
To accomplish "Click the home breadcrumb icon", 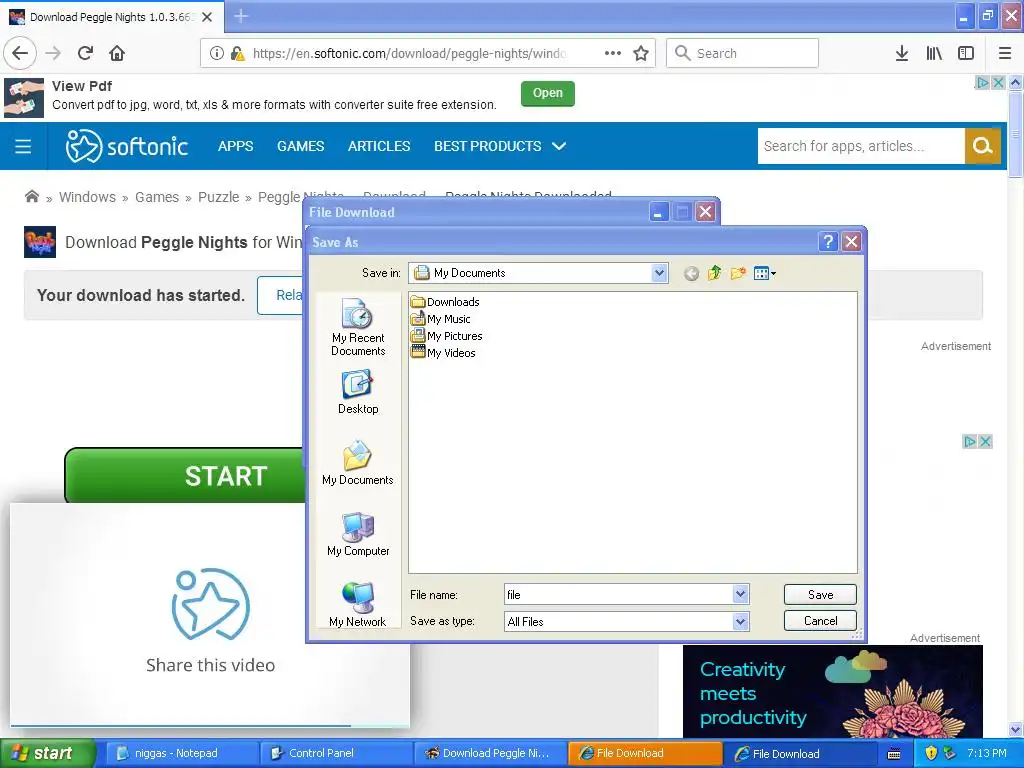I will (31, 197).
